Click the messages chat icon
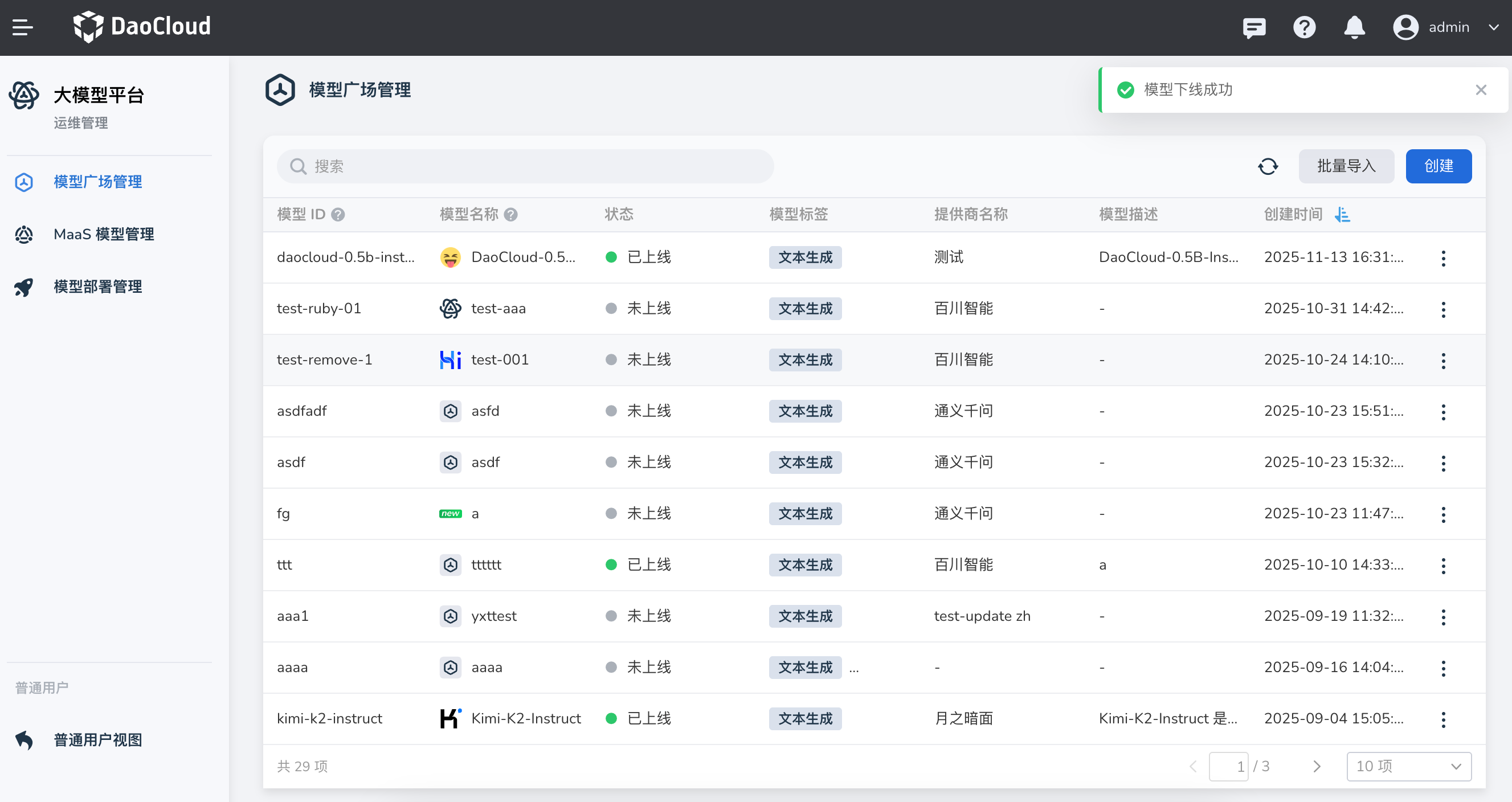1512x802 pixels. pyautogui.click(x=1254, y=27)
